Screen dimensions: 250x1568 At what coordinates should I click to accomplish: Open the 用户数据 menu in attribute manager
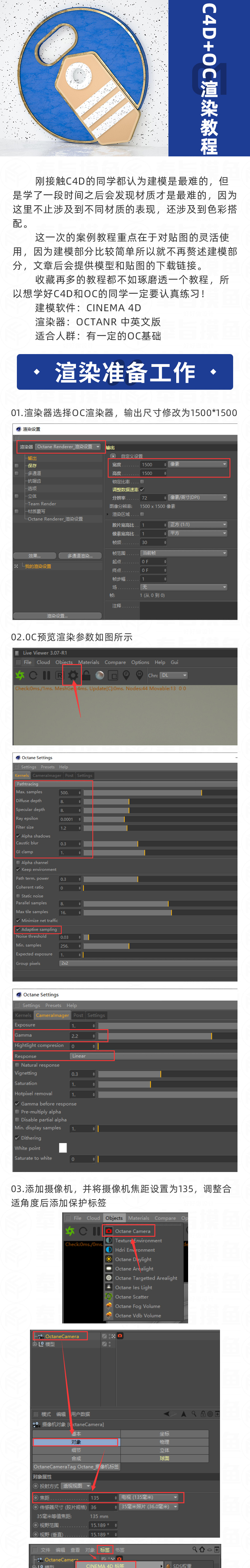pyautogui.click(x=80, y=1414)
